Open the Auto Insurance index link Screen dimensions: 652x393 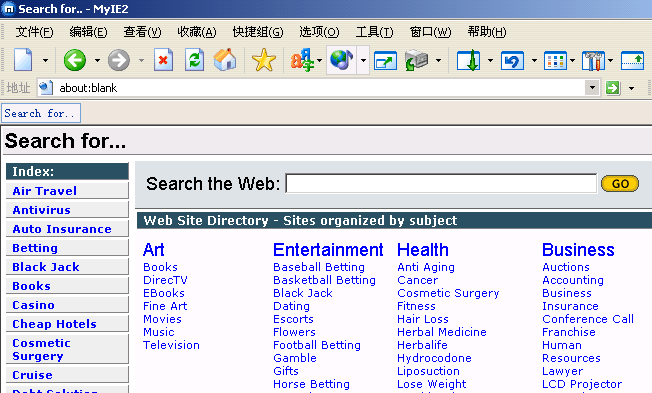62,229
